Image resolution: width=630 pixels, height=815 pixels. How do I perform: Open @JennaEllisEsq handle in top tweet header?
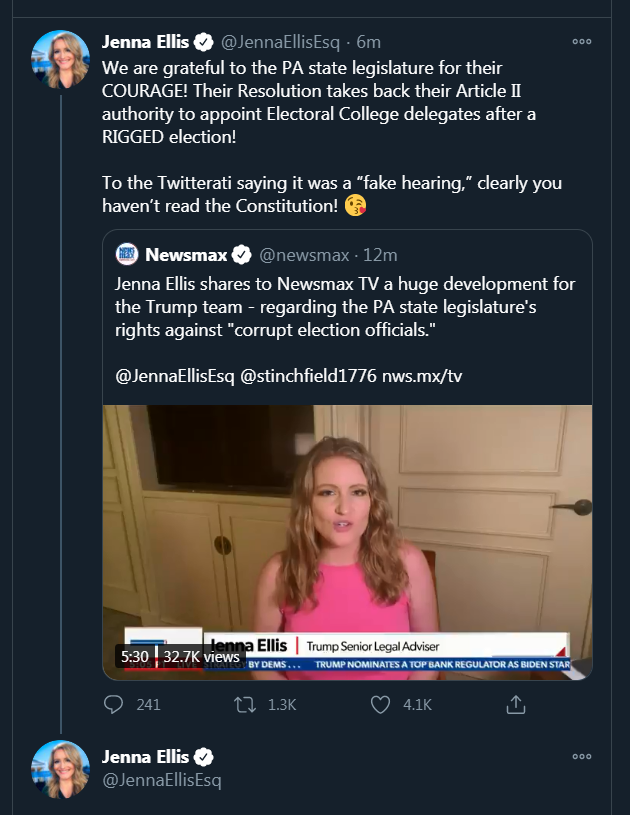[x=277, y=42]
